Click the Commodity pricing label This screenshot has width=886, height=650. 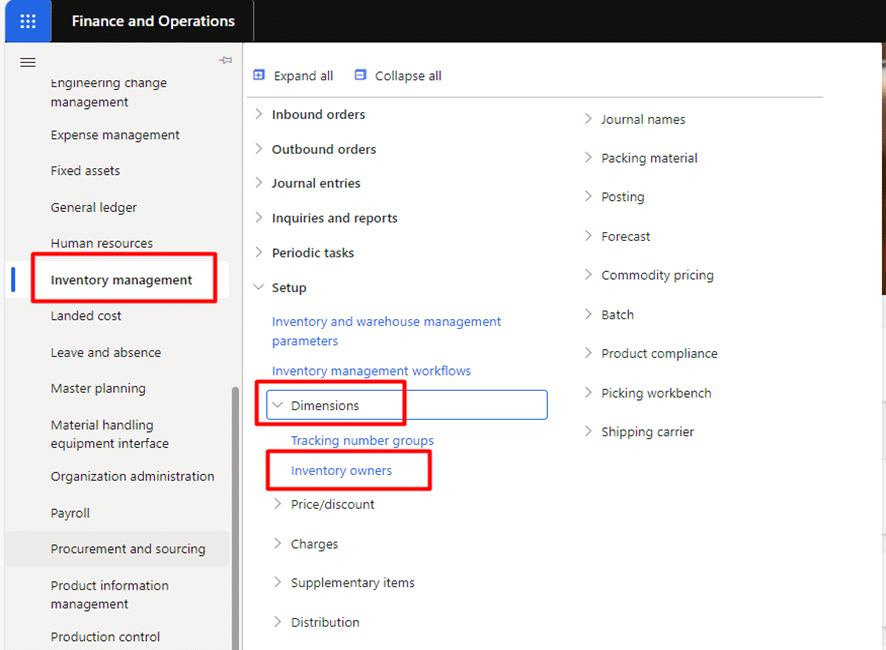click(657, 275)
